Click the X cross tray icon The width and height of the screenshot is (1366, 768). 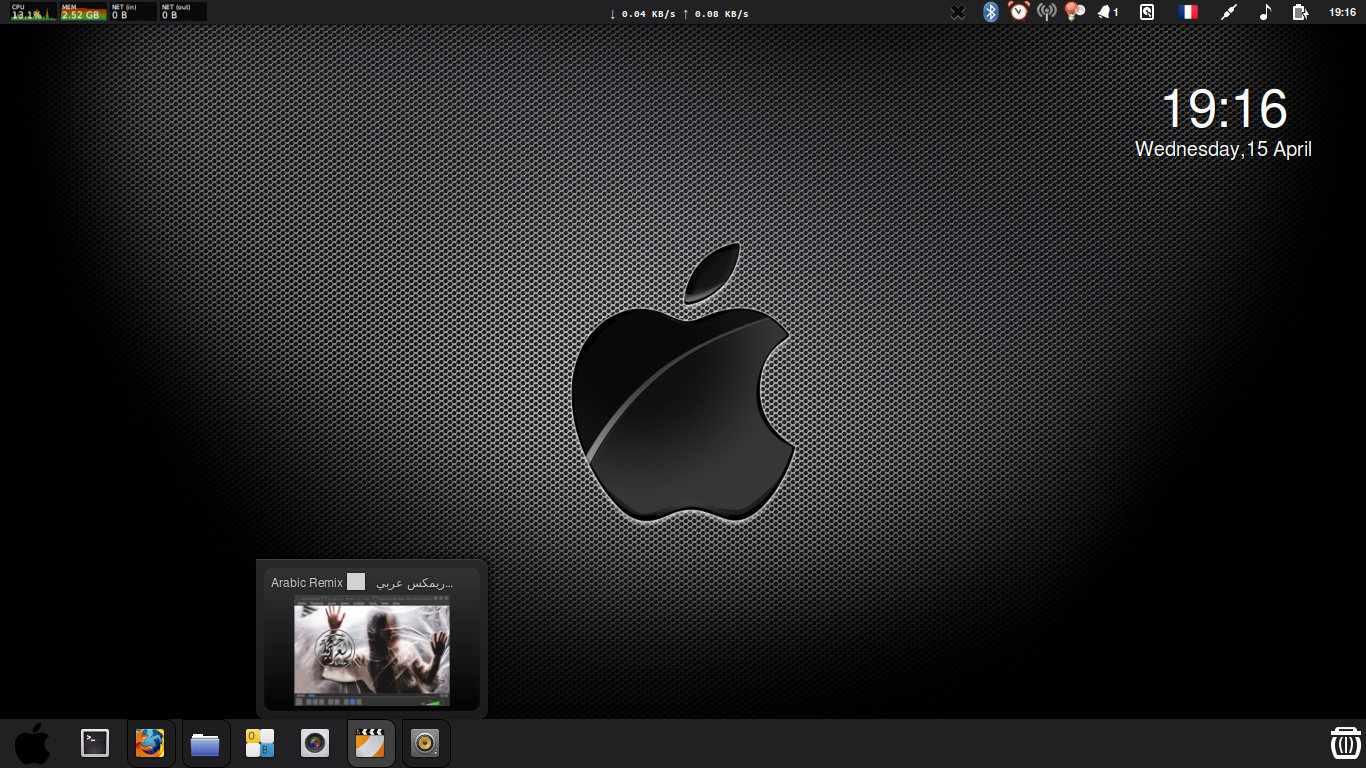point(958,12)
